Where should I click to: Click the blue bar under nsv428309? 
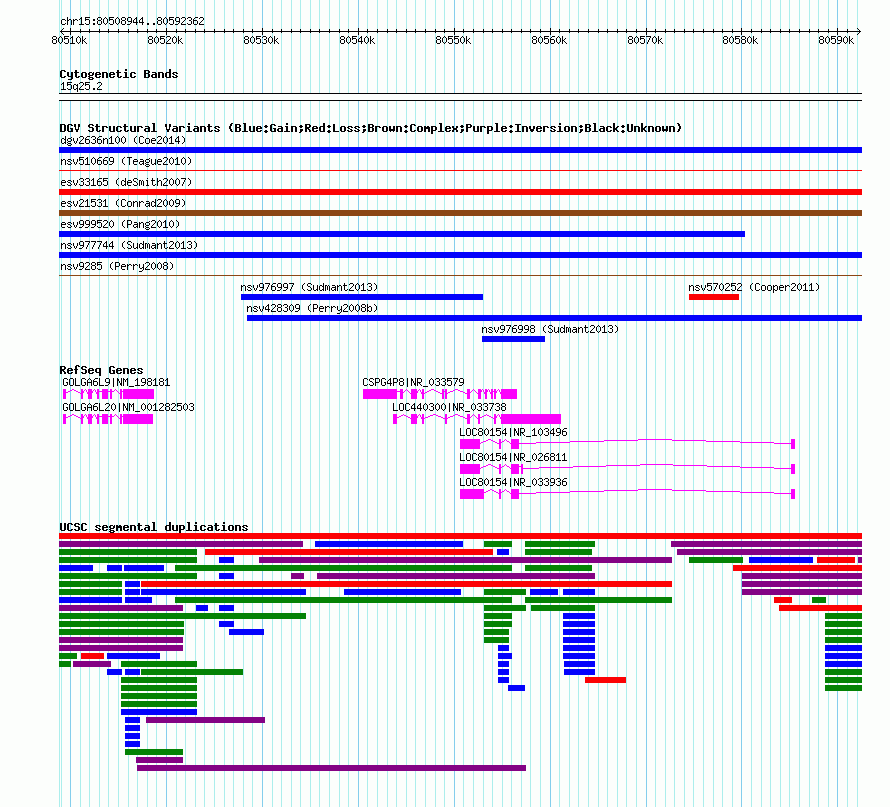(555, 318)
